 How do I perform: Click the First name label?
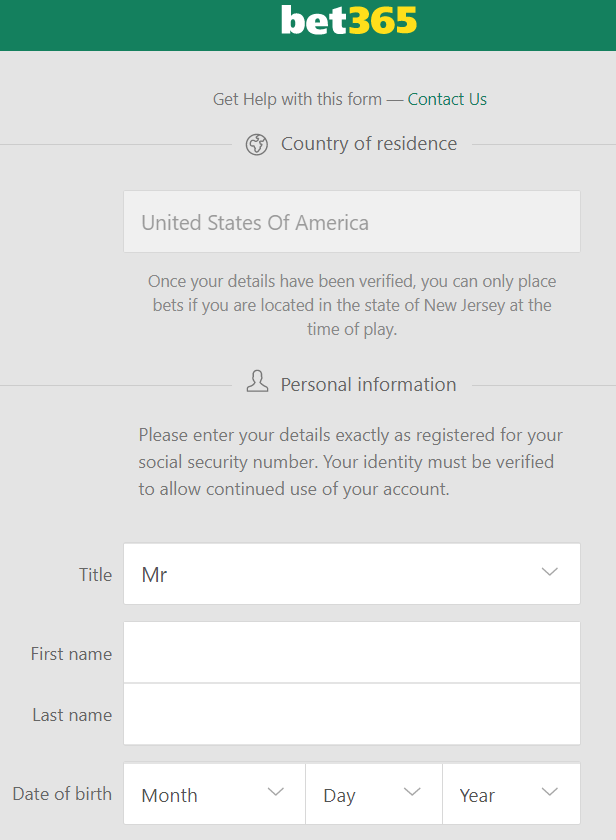(x=71, y=654)
